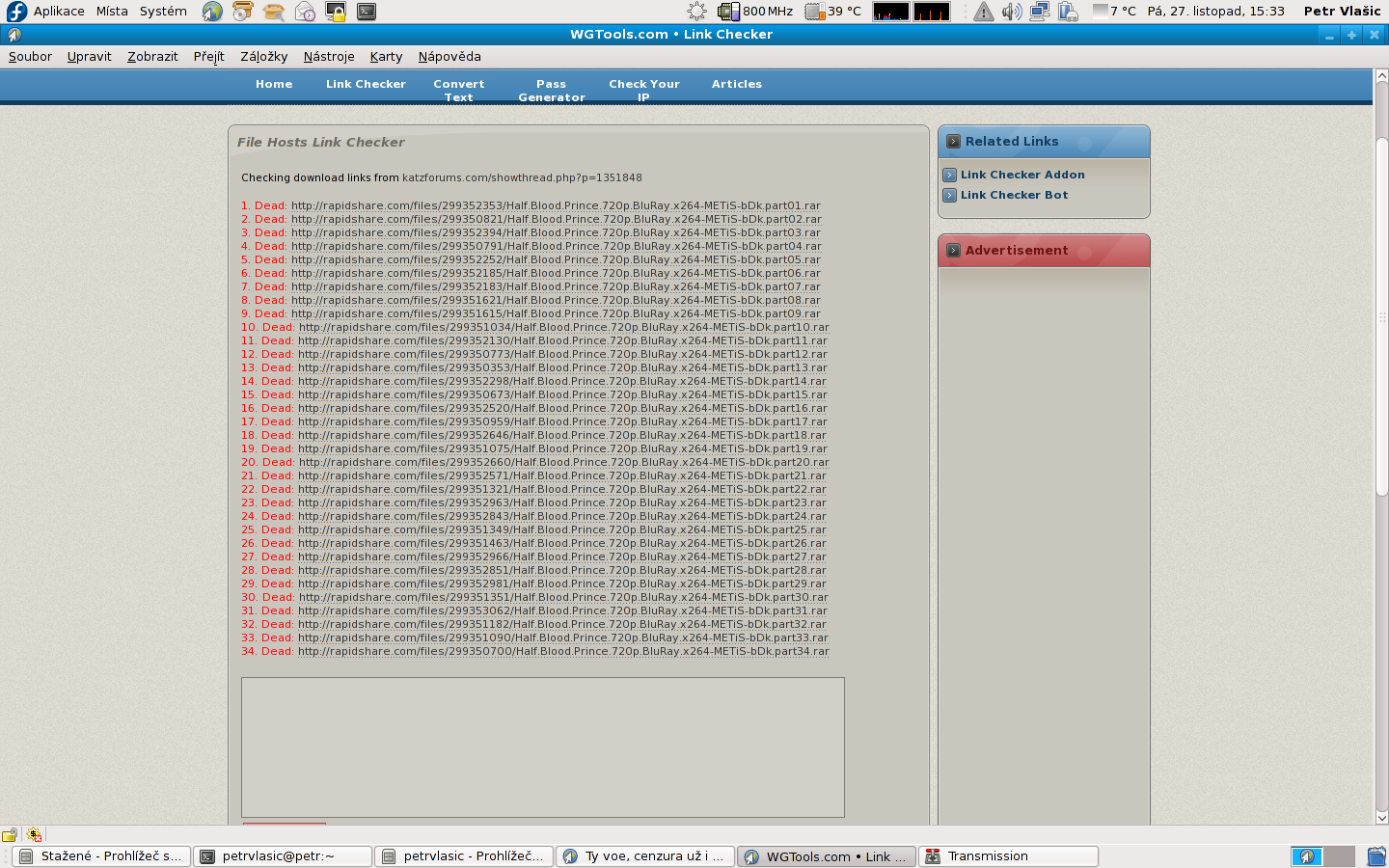The image size is (1389, 868).
Task: Launch the web browser globe icon in panel
Action: [x=212, y=12]
